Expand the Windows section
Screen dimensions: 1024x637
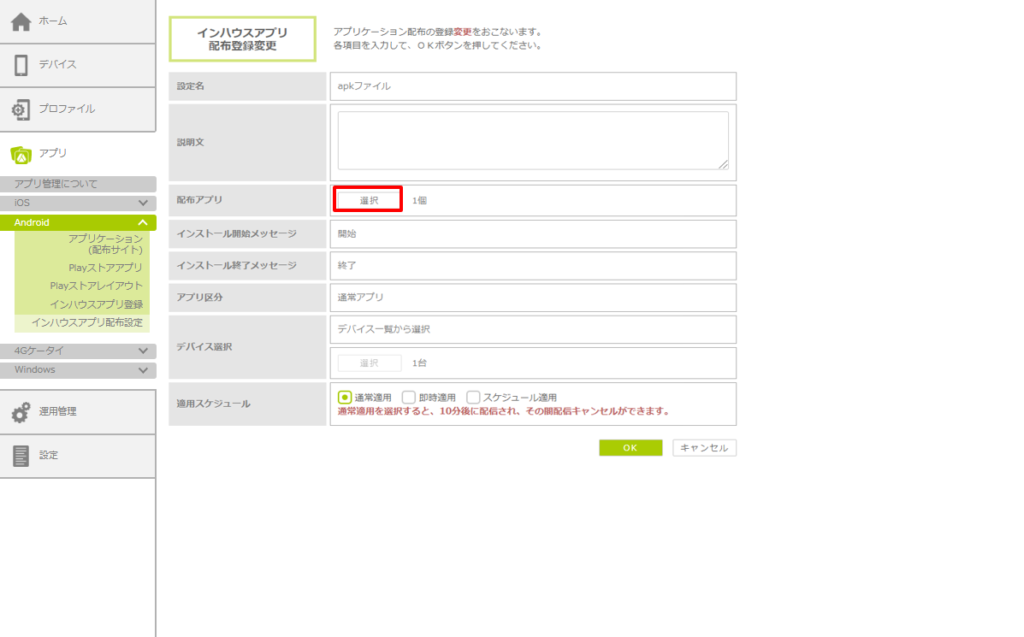144,370
